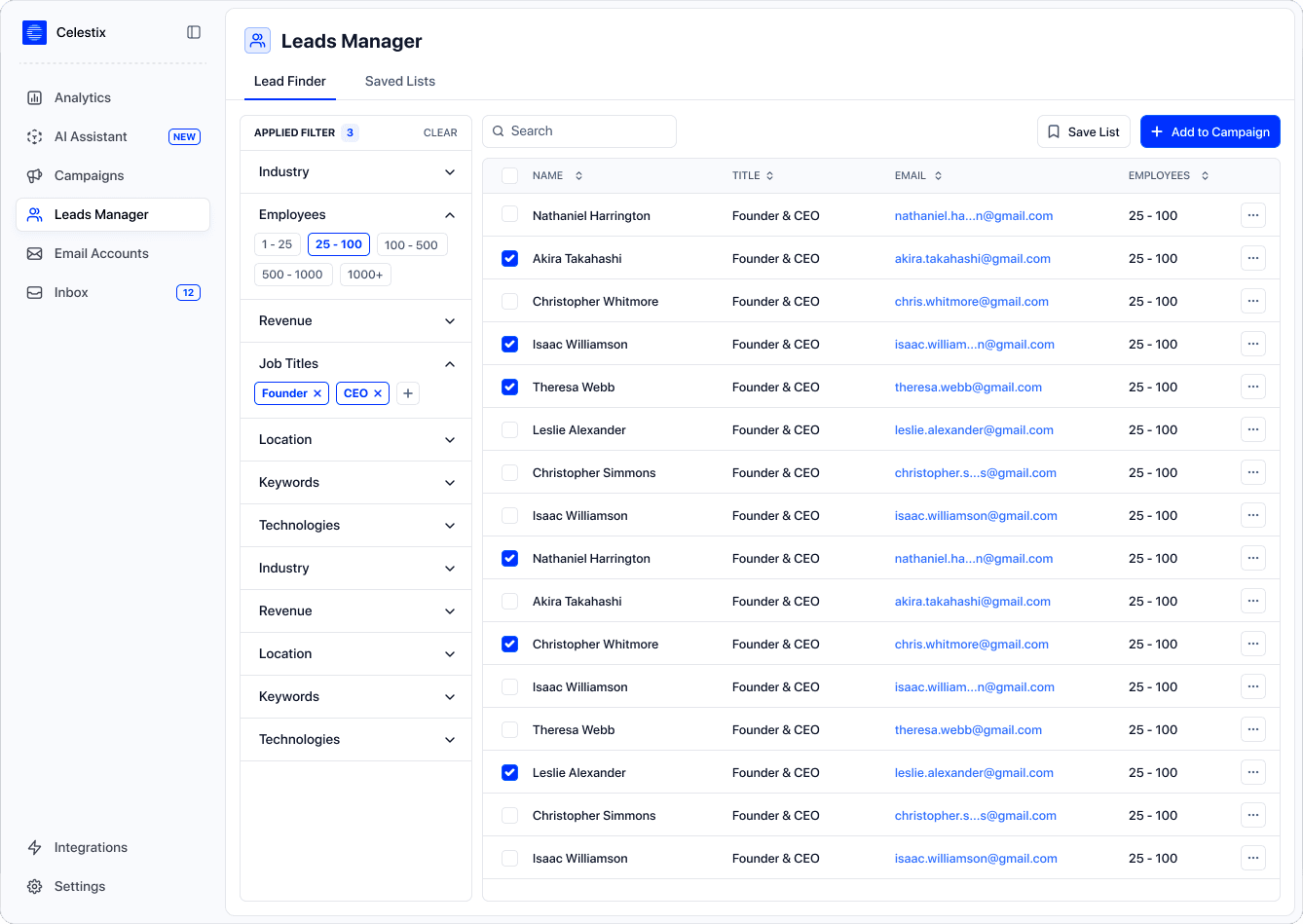1303x924 pixels.
Task: Expand the first Keywords filter
Action: pyautogui.click(x=355, y=482)
